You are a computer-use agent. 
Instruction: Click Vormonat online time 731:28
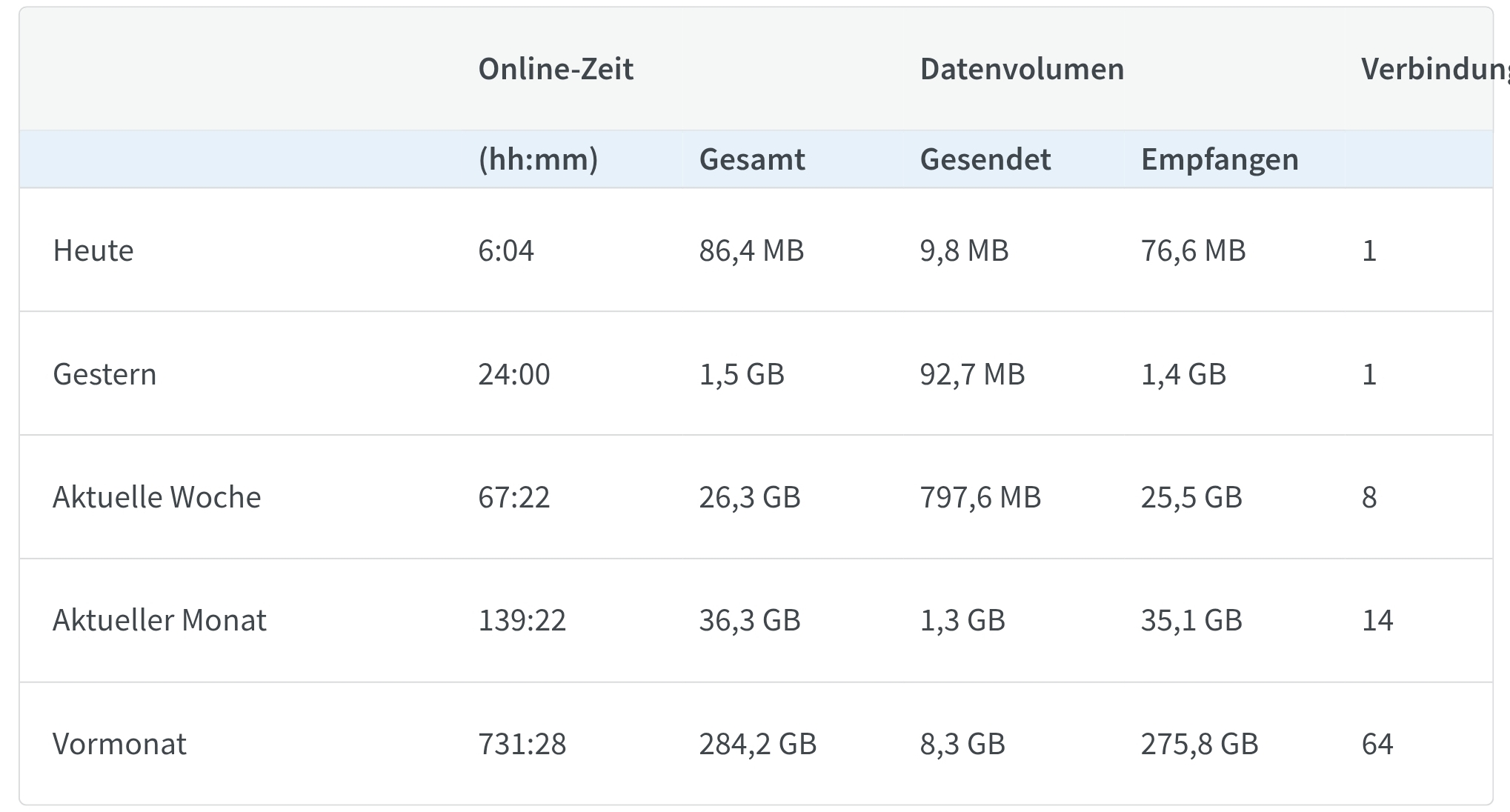click(x=522, y=744)
